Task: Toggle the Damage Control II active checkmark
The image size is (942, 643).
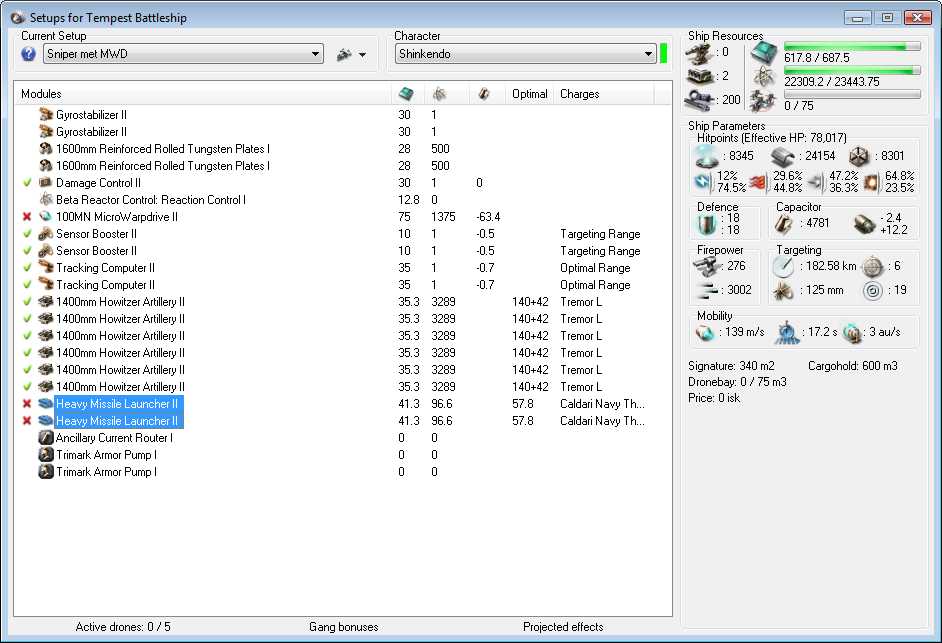Action: (x=27, y=183)
